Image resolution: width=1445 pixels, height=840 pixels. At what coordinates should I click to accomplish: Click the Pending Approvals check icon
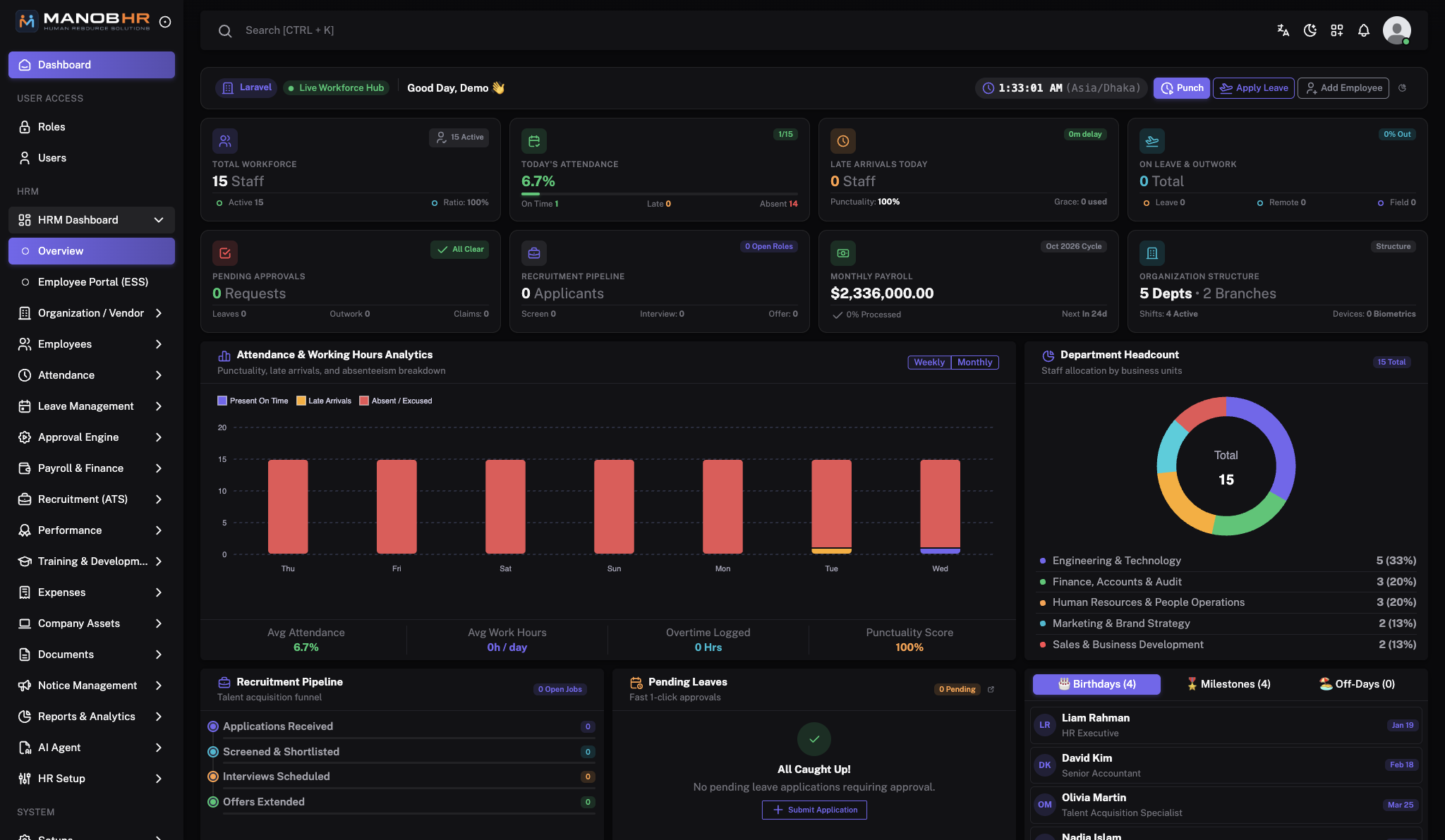coord(225,253)
